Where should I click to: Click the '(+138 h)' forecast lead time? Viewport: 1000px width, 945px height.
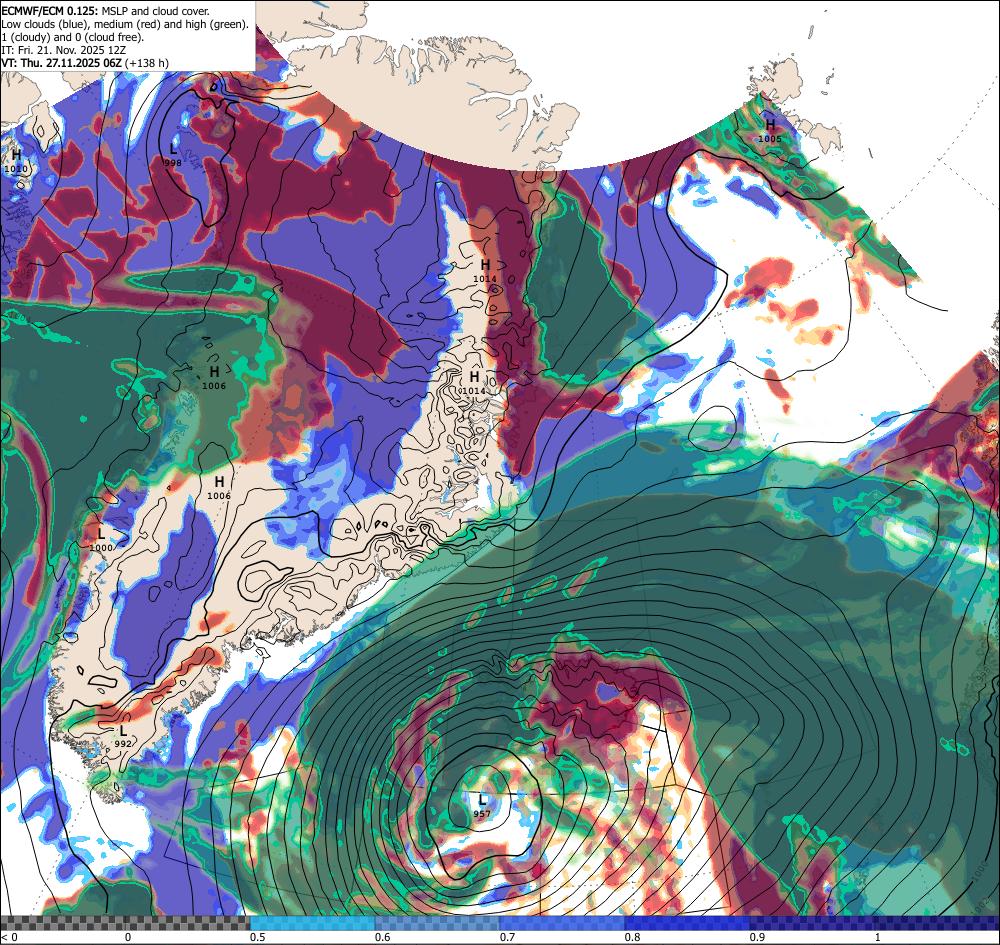[x=147, y=62]
